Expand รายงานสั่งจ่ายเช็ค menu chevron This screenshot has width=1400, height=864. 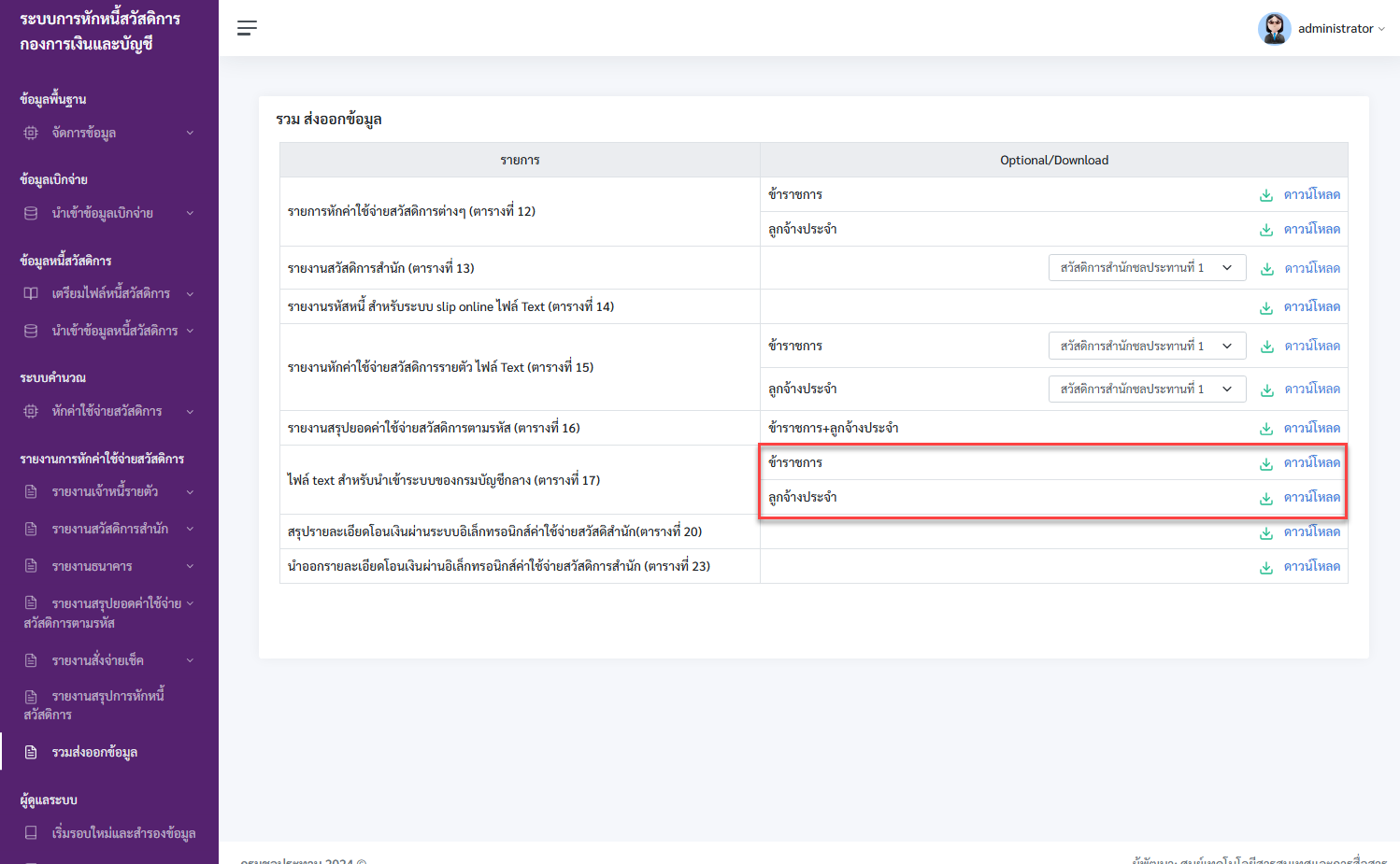click(x=190, y=660)
